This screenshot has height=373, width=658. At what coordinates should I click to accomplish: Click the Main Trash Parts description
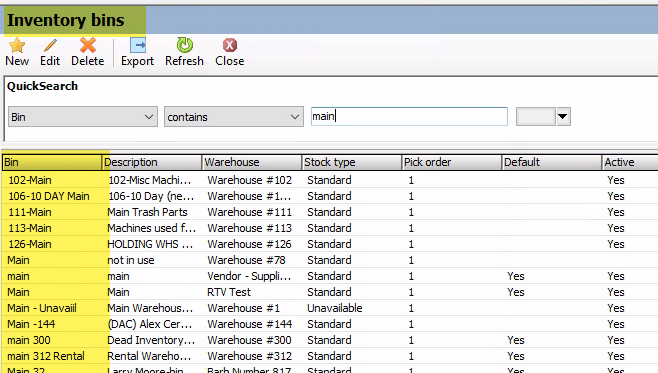tap(147, 212)
